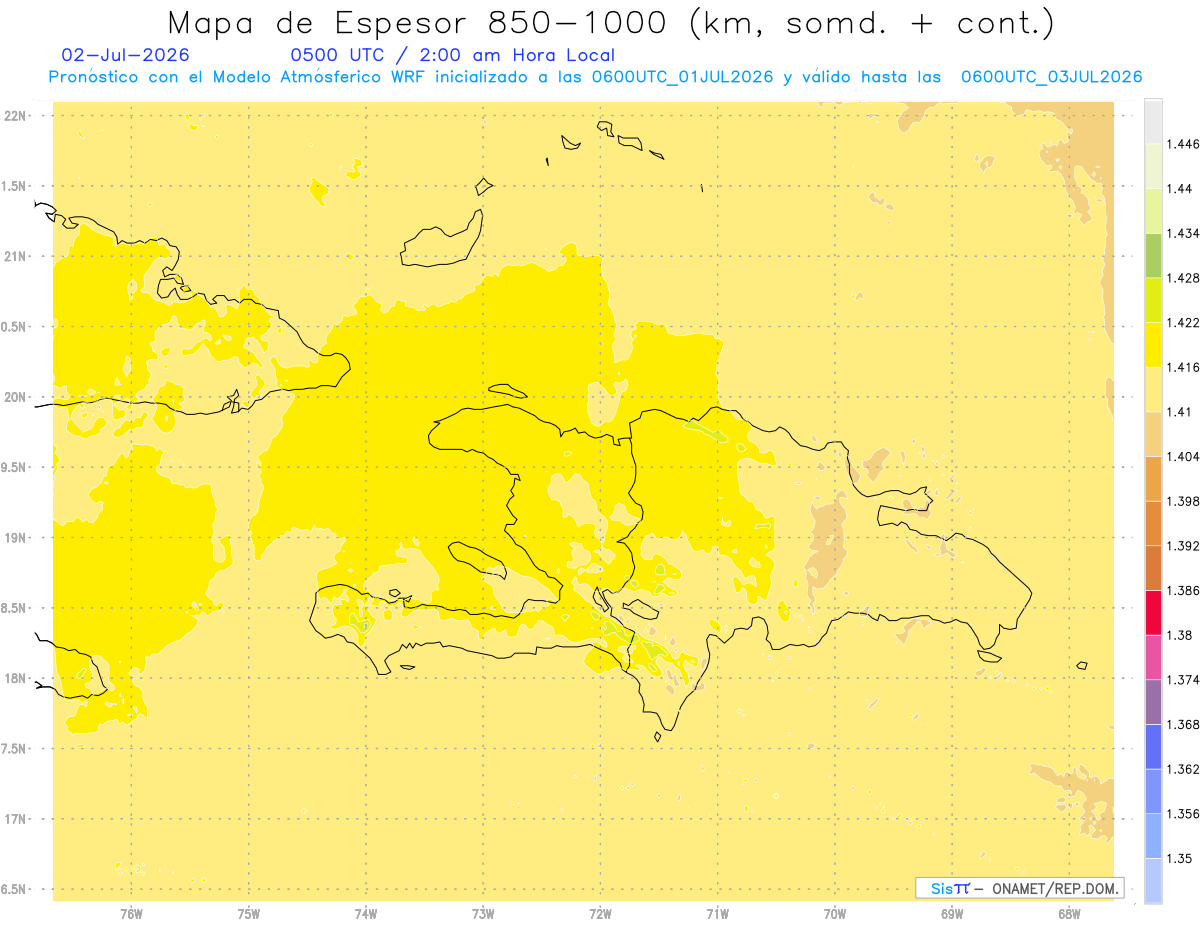Viewport: 1200px width, 927px height.
Task: Click the '69W' longitude label
Action: [952, 915]
